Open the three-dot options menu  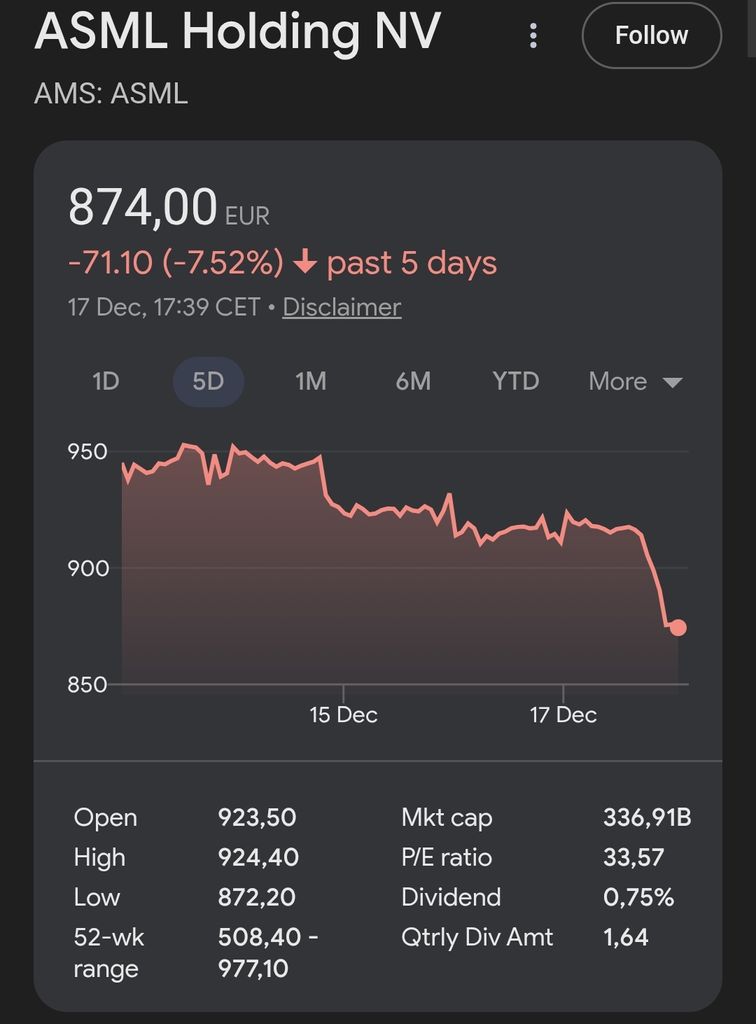[533, 36]
